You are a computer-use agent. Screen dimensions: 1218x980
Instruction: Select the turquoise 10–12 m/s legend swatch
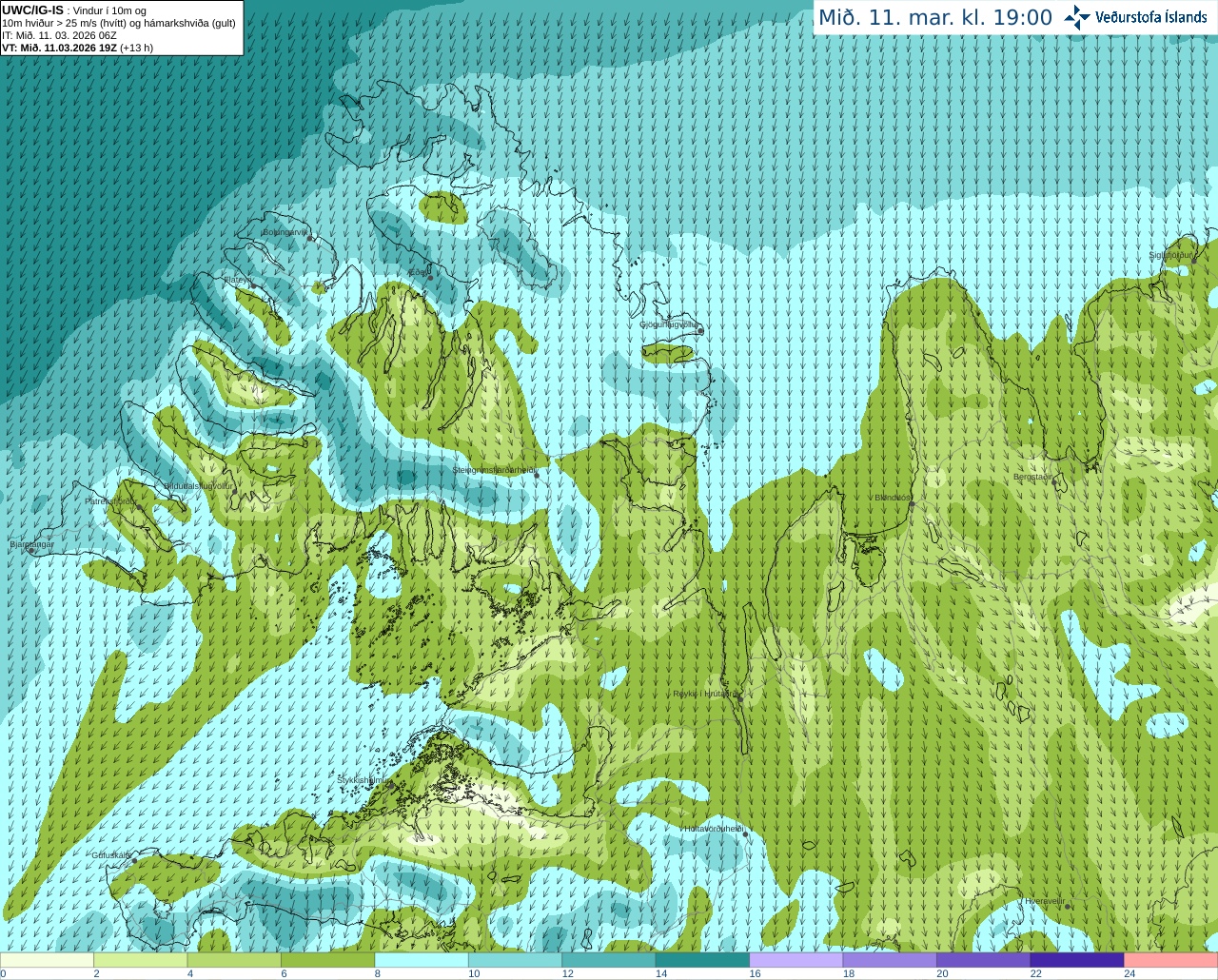[x=516, y=960]
